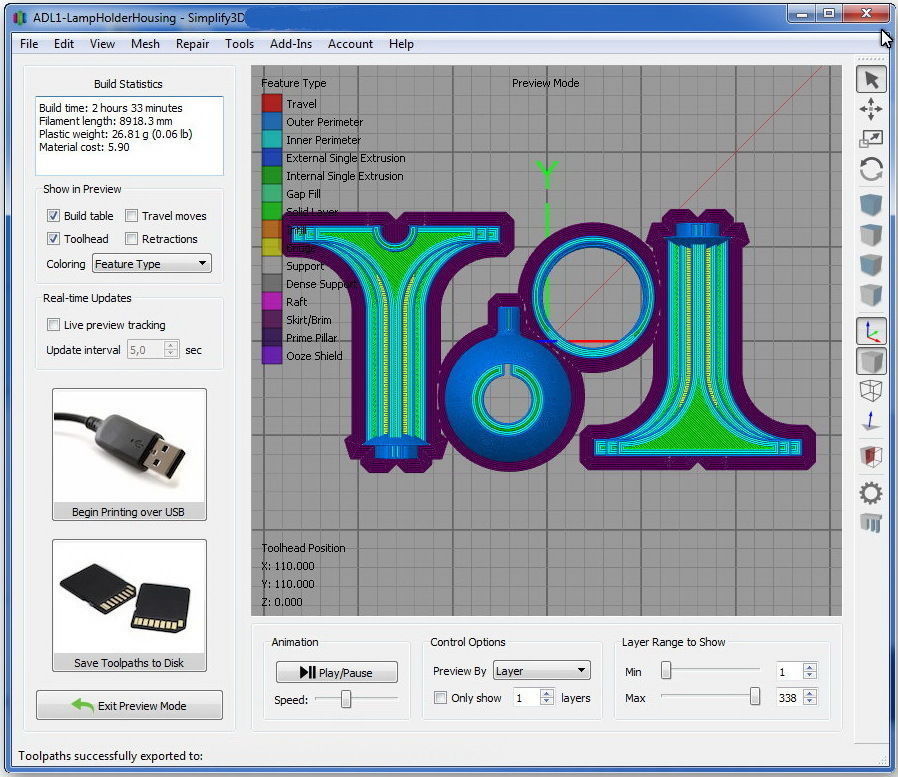The width and height of the screenshot is (898, 777).
Task: Click Exit Preview Mode button
Action: pos(129,705)
